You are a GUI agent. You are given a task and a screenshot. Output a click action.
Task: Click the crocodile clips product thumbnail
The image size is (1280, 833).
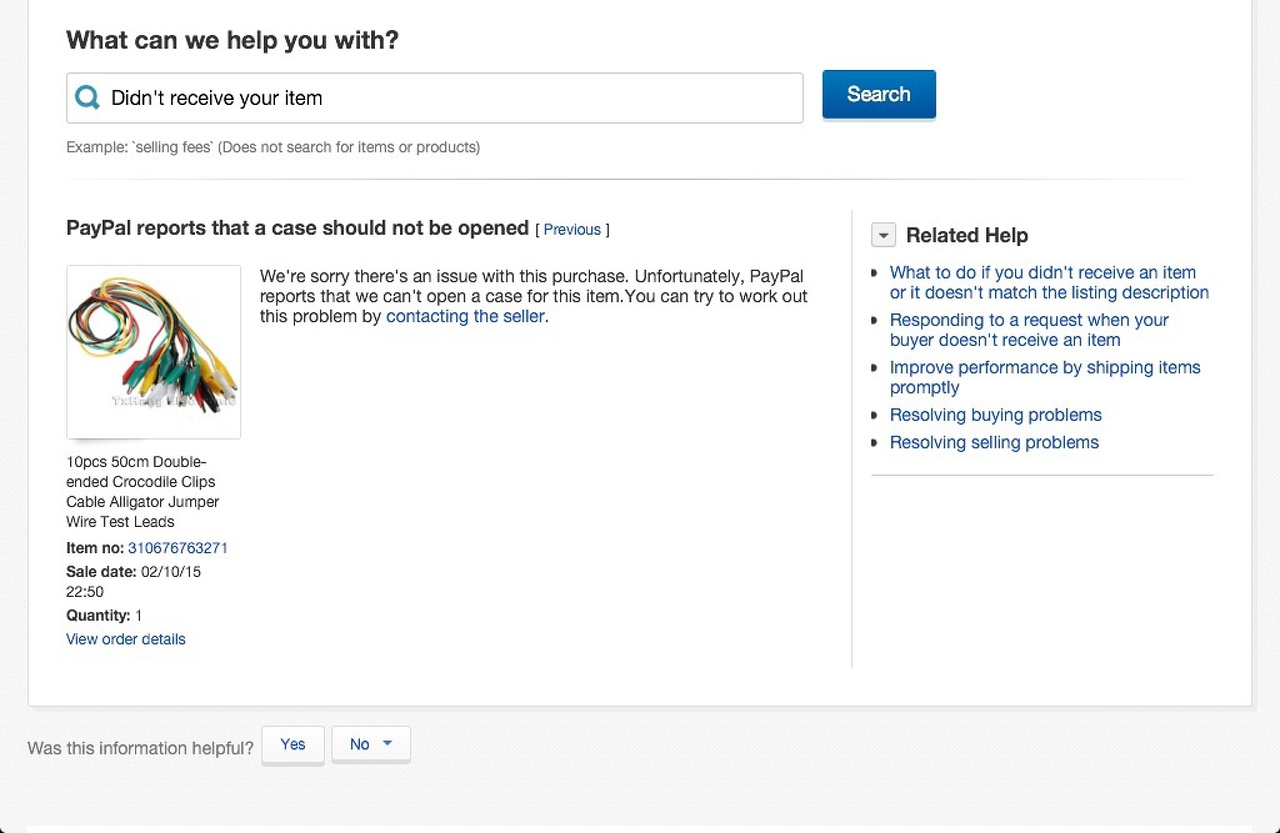pos(153,351)
